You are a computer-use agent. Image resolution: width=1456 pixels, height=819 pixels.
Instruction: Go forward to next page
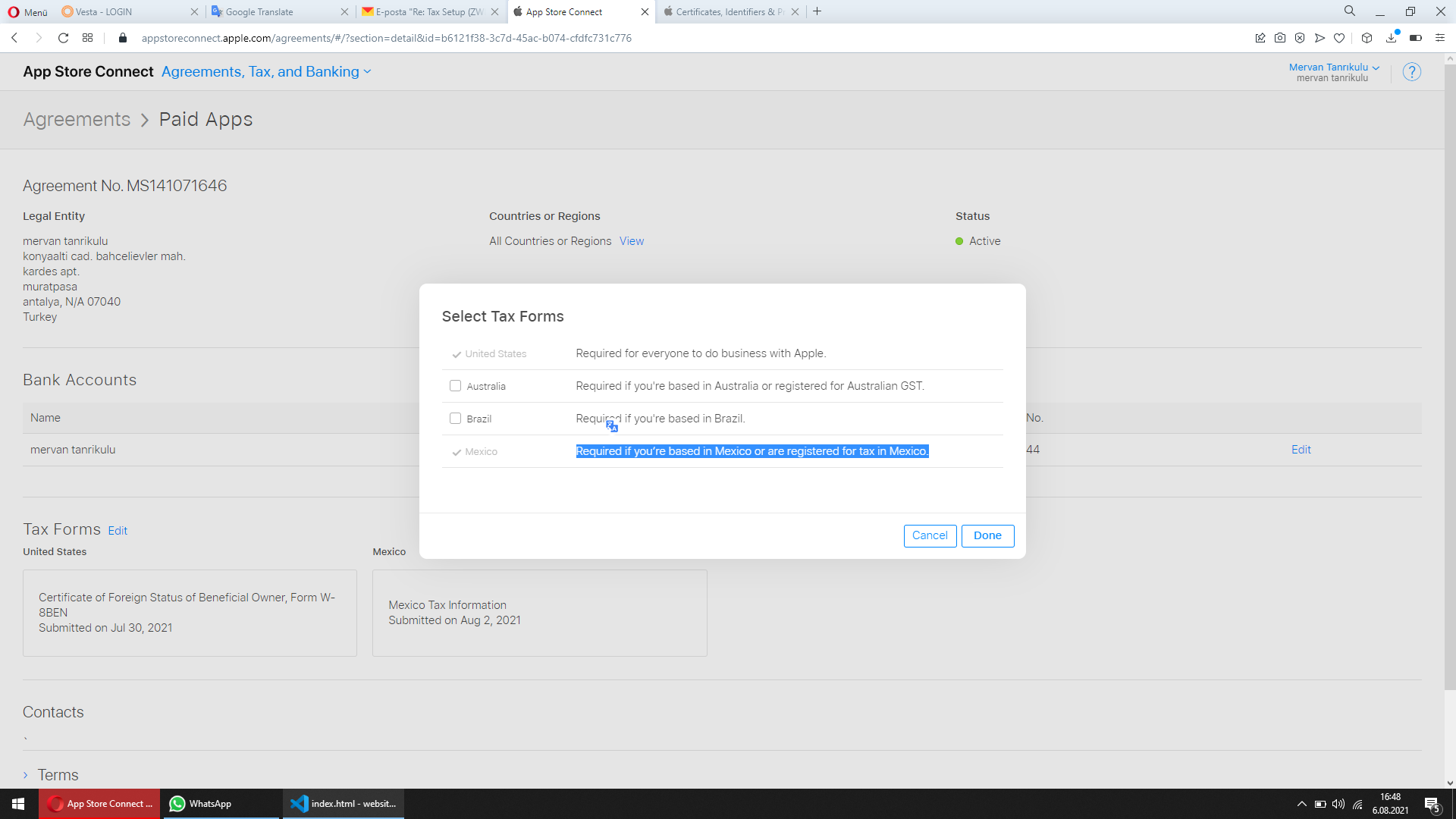pos(39,38)
